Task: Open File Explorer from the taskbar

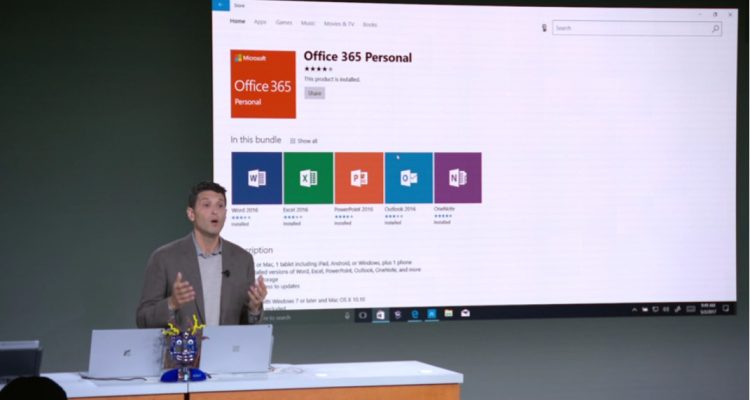Action: coord(448,313)
